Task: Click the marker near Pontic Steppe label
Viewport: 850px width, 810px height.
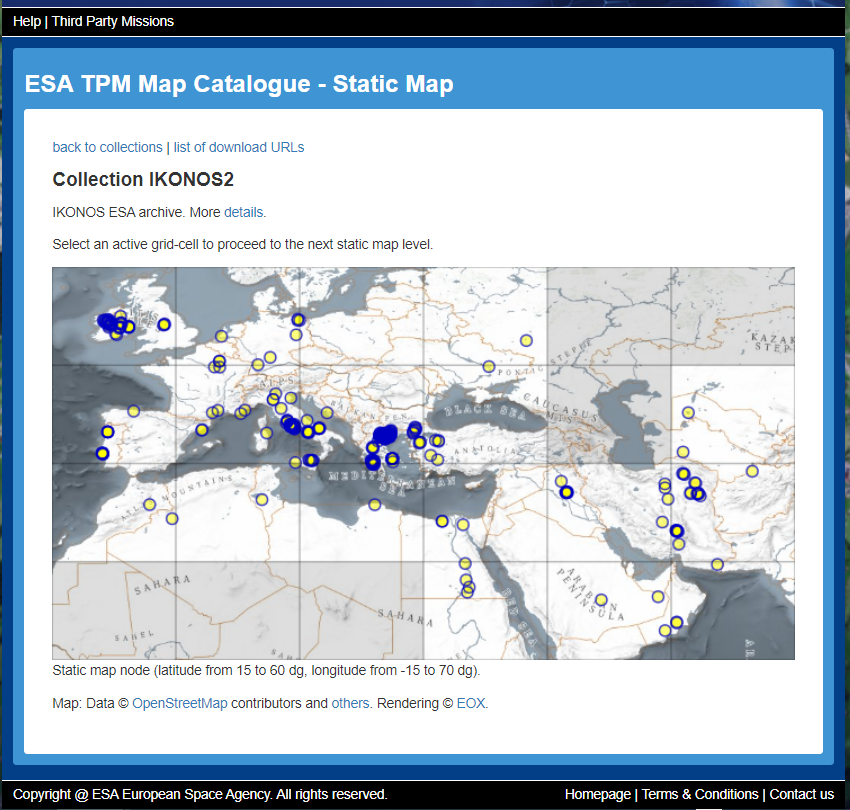Action: (x=489, y=367)
